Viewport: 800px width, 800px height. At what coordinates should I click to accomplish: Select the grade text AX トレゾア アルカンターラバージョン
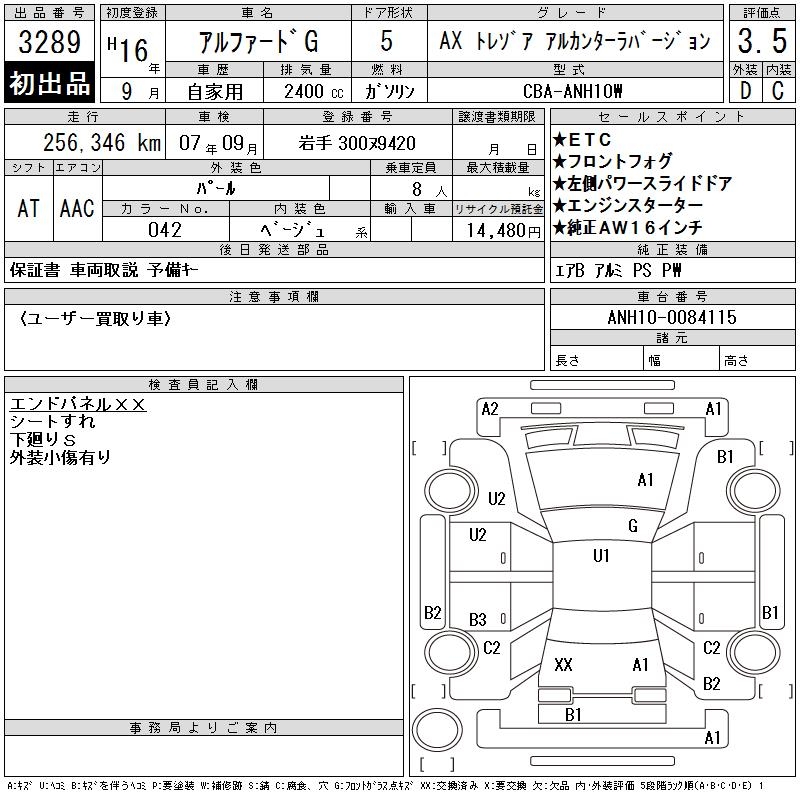click(575, 41)
